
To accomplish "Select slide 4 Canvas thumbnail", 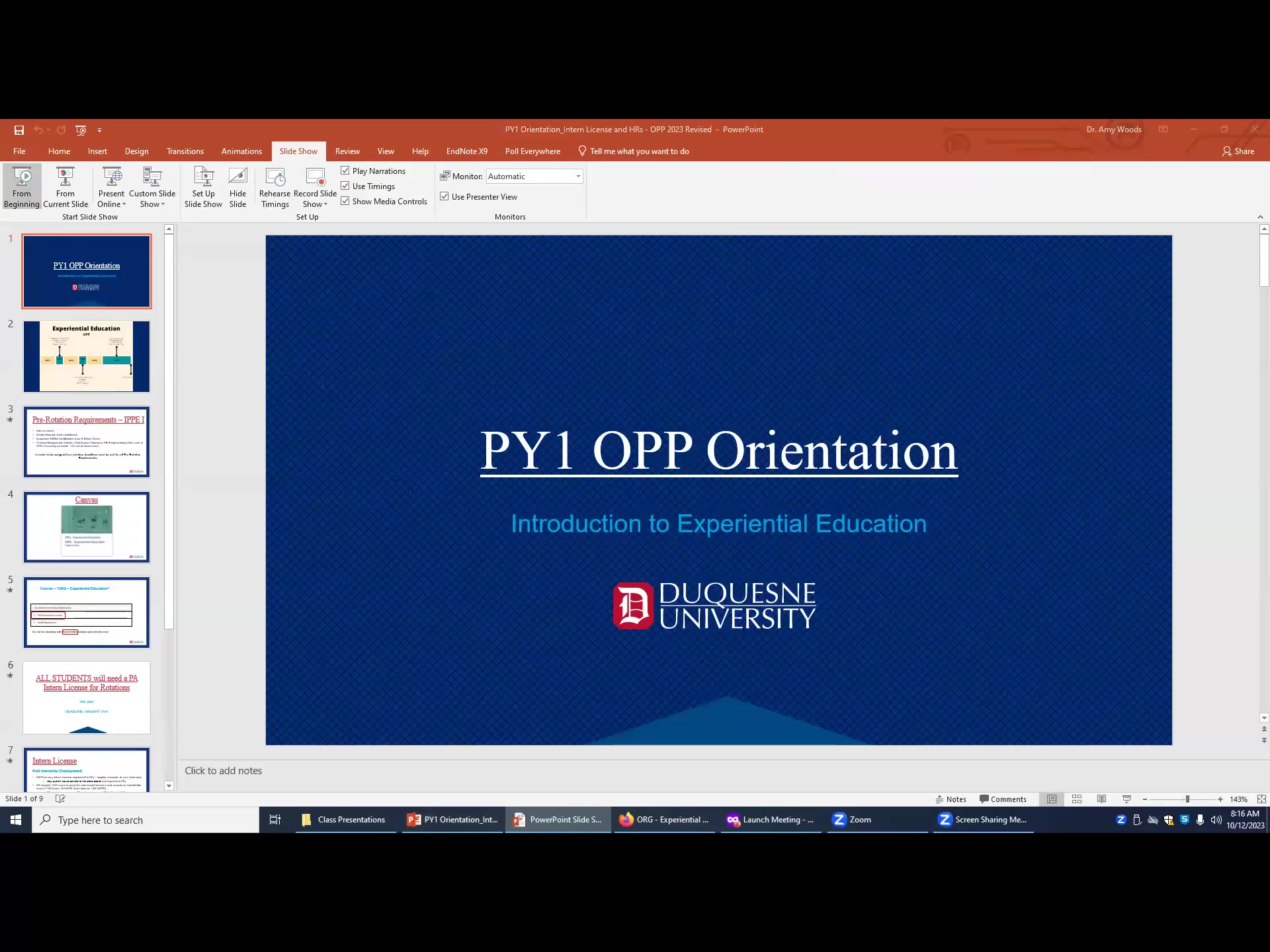I will click(87, 527).
